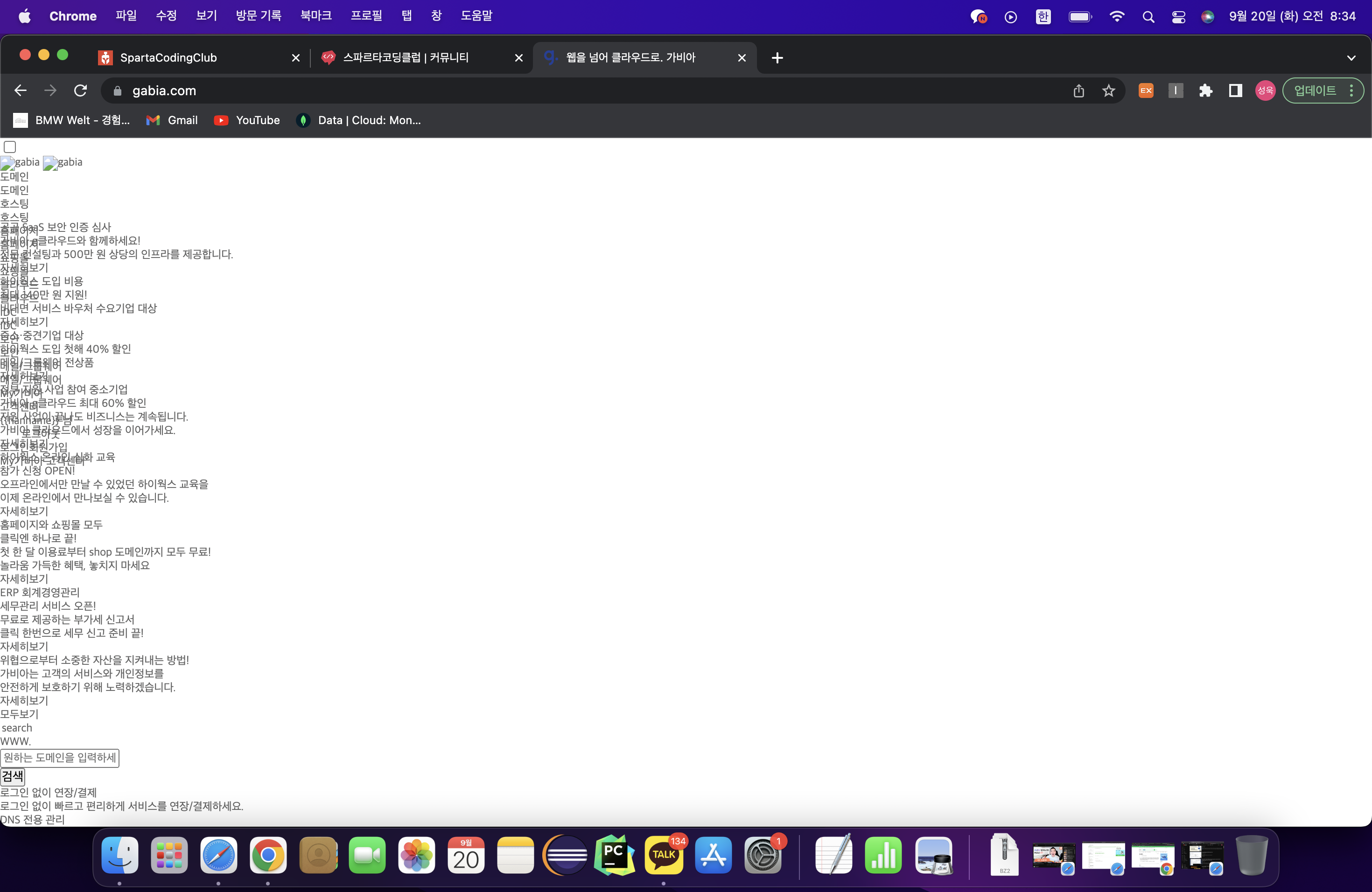Open Numbers in the Dock
The height and width of the screenshot is (892, 1372).
click(884, 855)
